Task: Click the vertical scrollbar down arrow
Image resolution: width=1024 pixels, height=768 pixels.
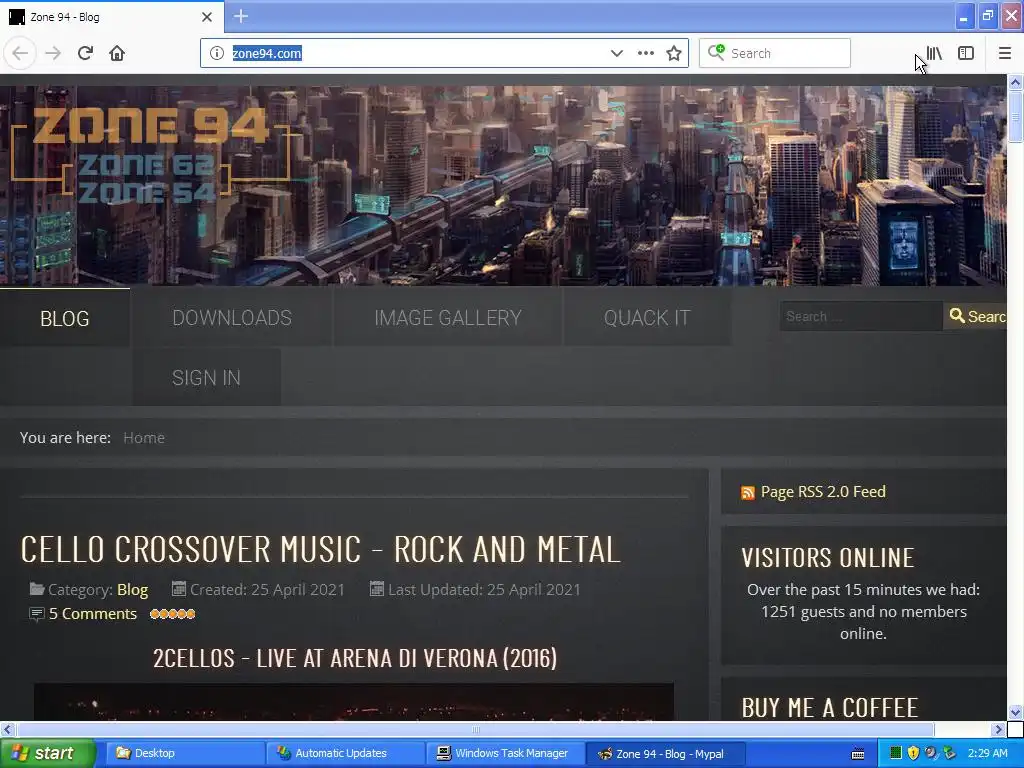Action: pyautogui.click(x=1015, y=712)
